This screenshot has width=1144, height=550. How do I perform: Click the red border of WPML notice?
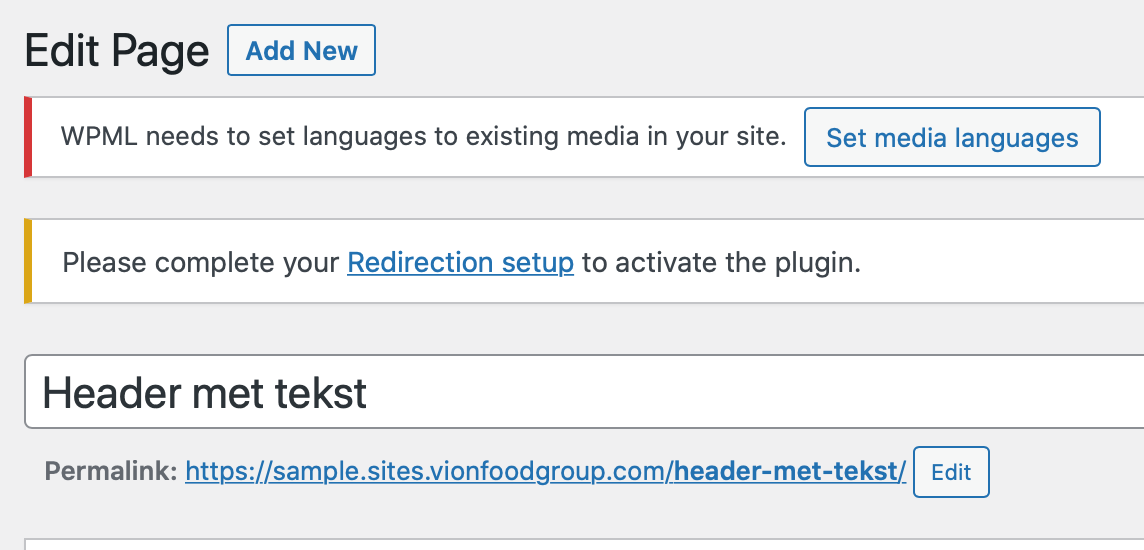click(x=28, y=137)
